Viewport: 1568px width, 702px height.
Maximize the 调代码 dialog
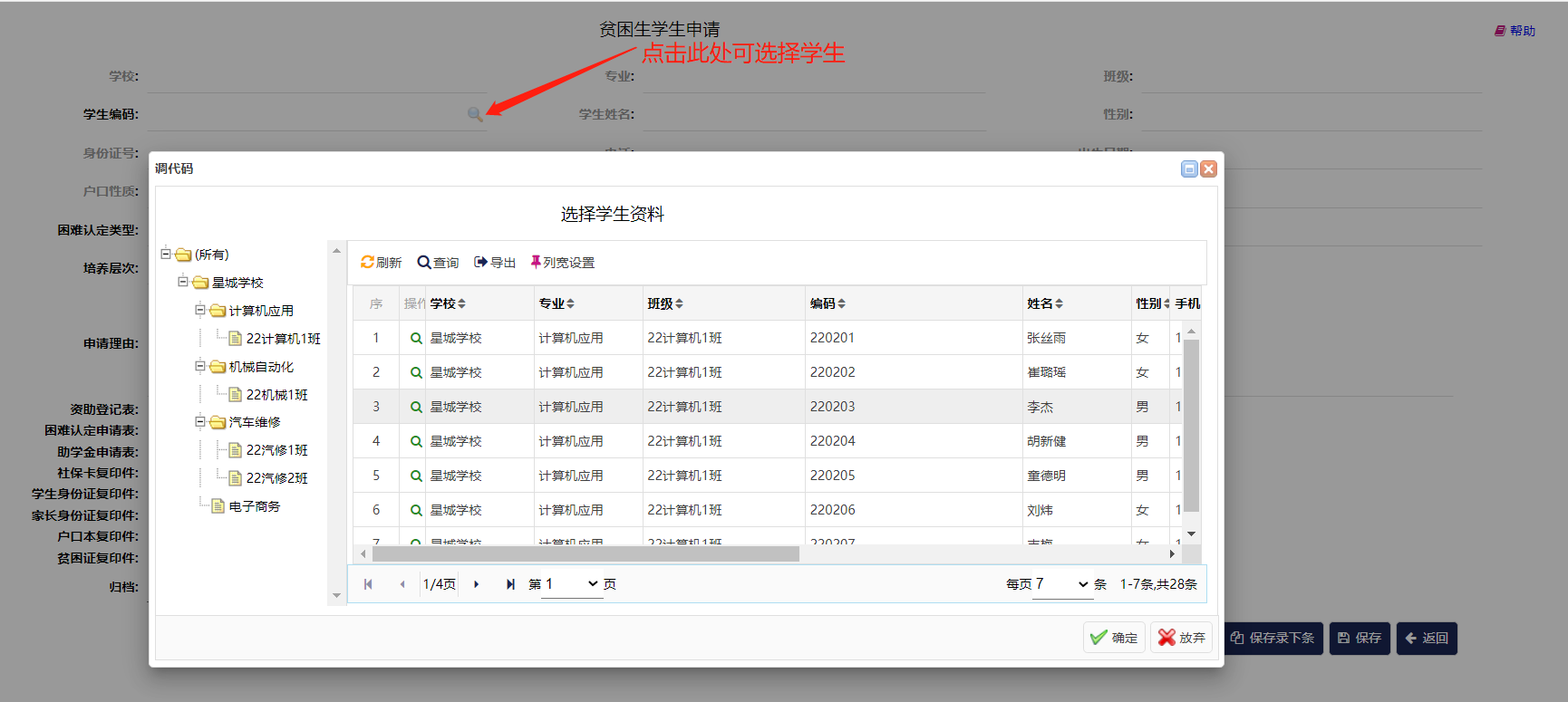pos(1189,168)
